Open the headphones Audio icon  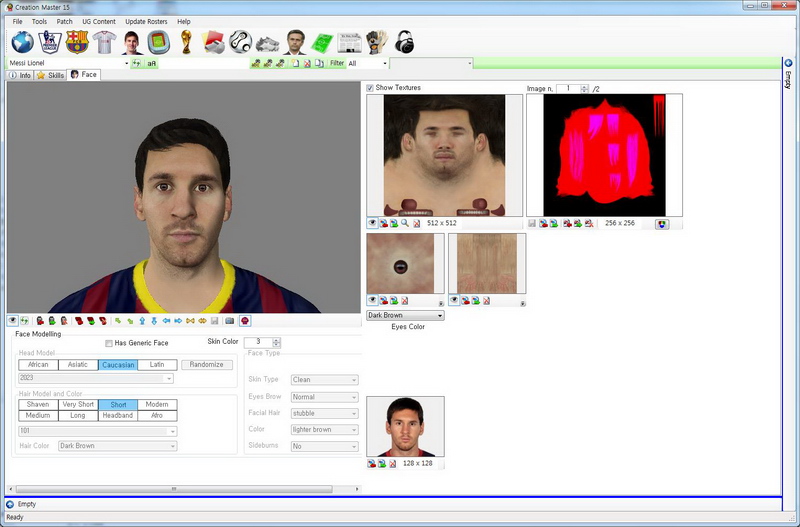coord(404,42)
